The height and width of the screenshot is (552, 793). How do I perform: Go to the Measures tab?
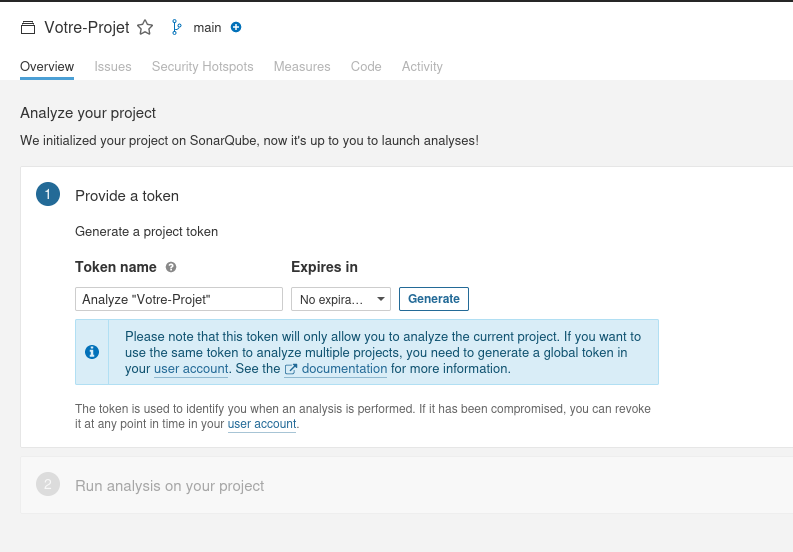point(302,66)
